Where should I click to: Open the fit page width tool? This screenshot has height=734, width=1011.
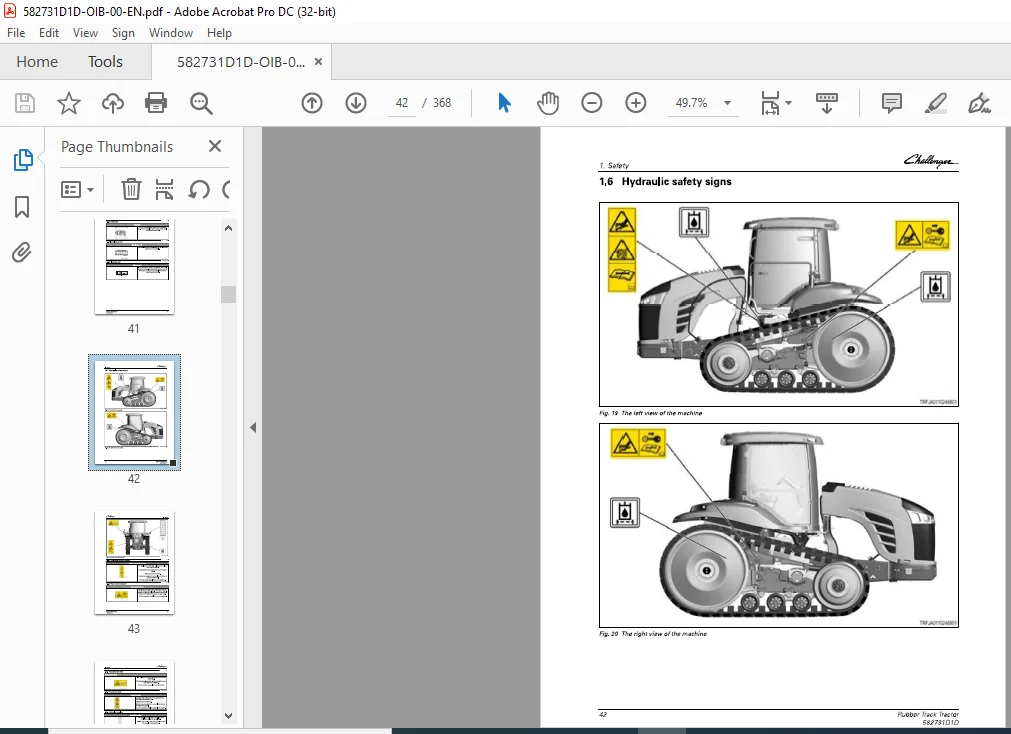(x=770, y=103)
